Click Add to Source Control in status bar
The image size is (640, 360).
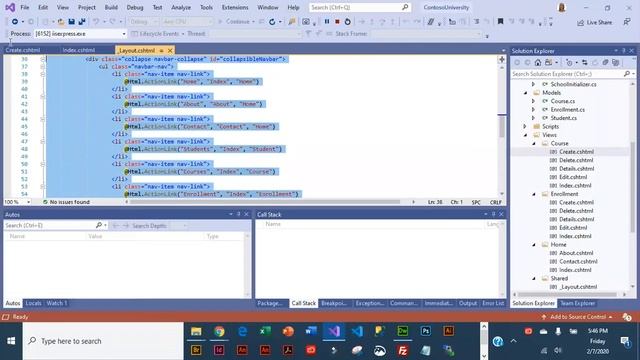(577, 317)
